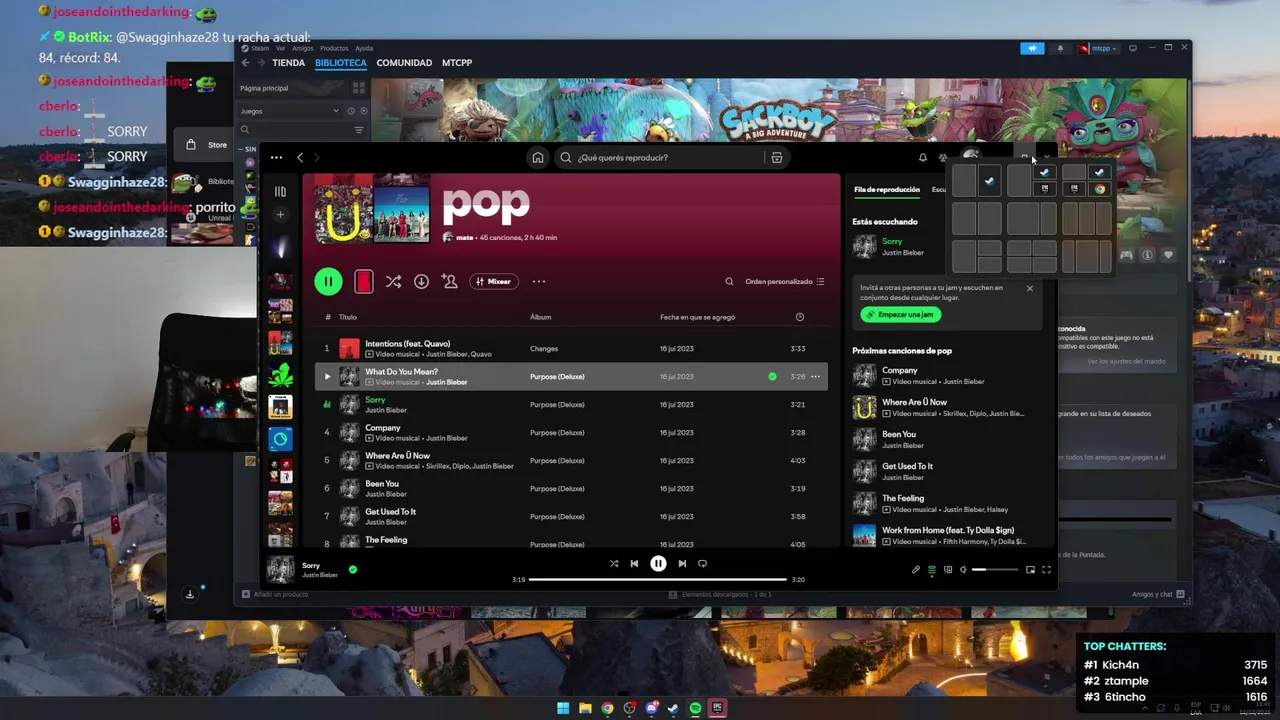
Task: Switch to Fila de reproducción tab
Action: tap(886, 189)
